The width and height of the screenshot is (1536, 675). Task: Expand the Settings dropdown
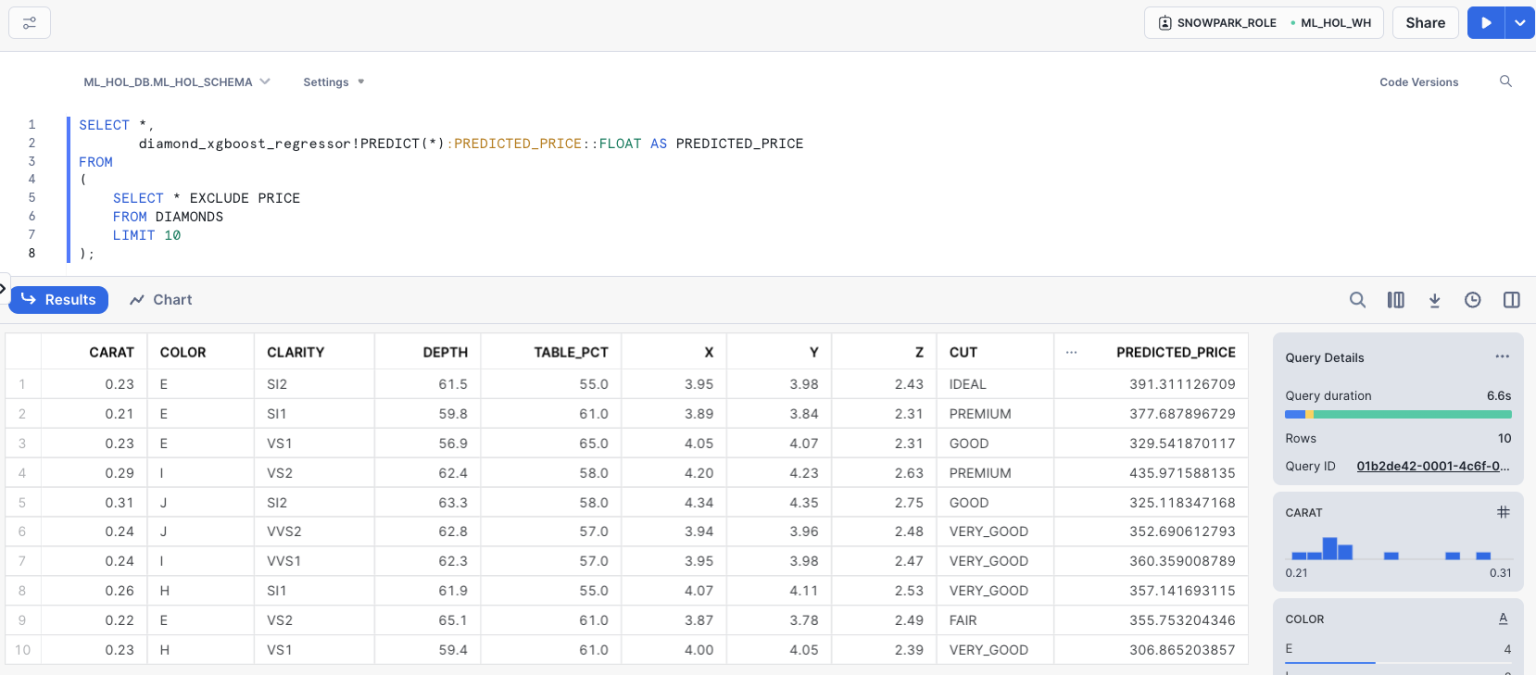coord(333,82)
